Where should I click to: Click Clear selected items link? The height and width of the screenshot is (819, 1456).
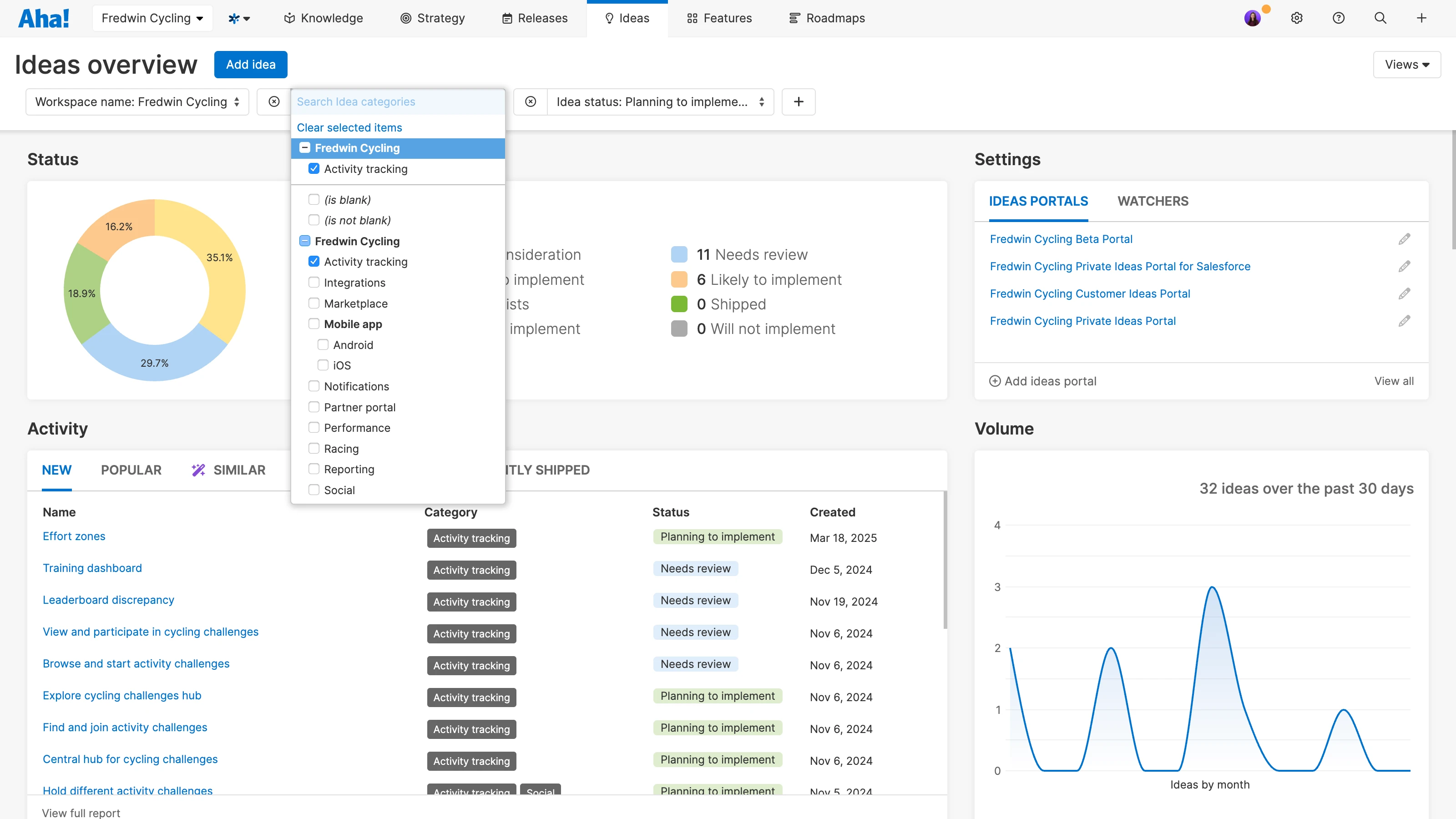349,128
